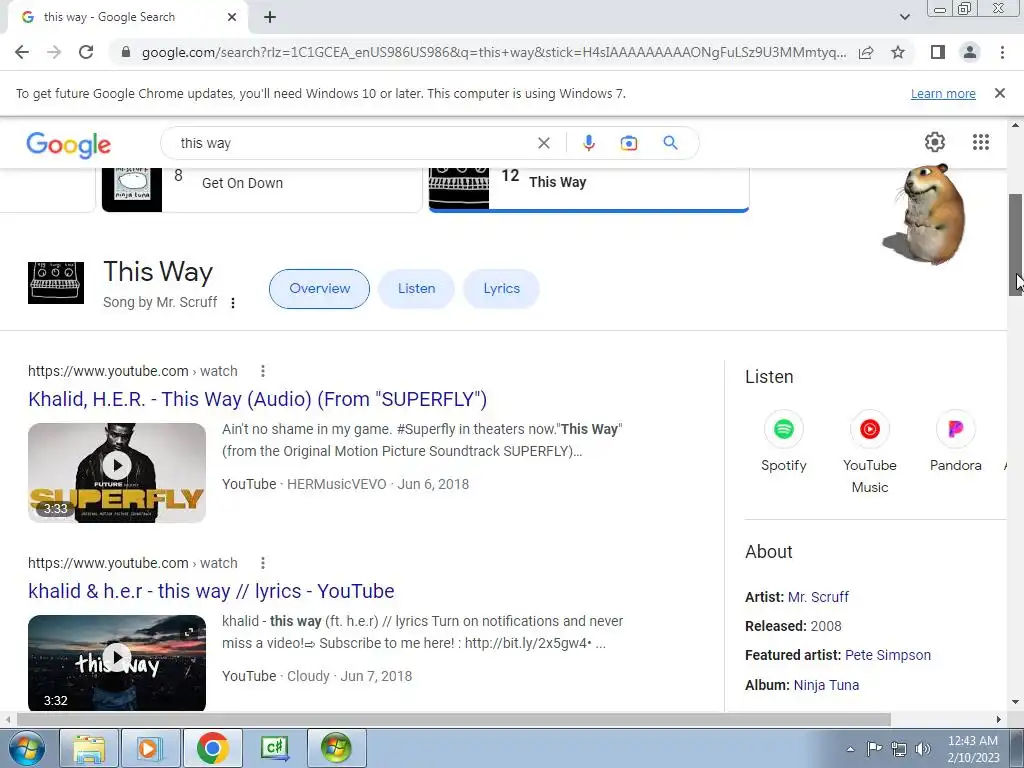
Task: Open the volume control in tray
Action: point(923,749)
